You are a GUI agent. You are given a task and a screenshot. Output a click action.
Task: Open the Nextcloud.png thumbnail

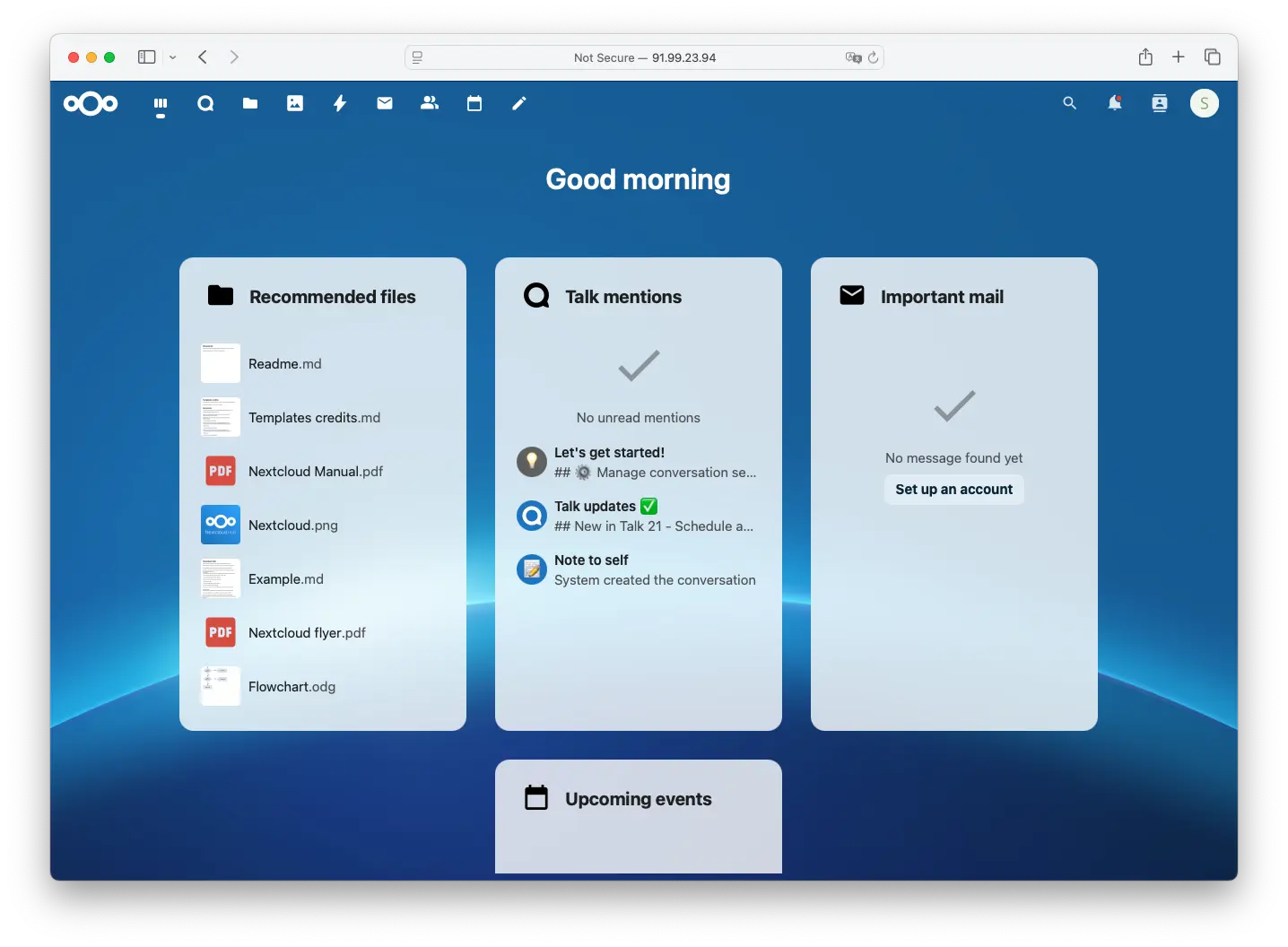coord(220,525)
